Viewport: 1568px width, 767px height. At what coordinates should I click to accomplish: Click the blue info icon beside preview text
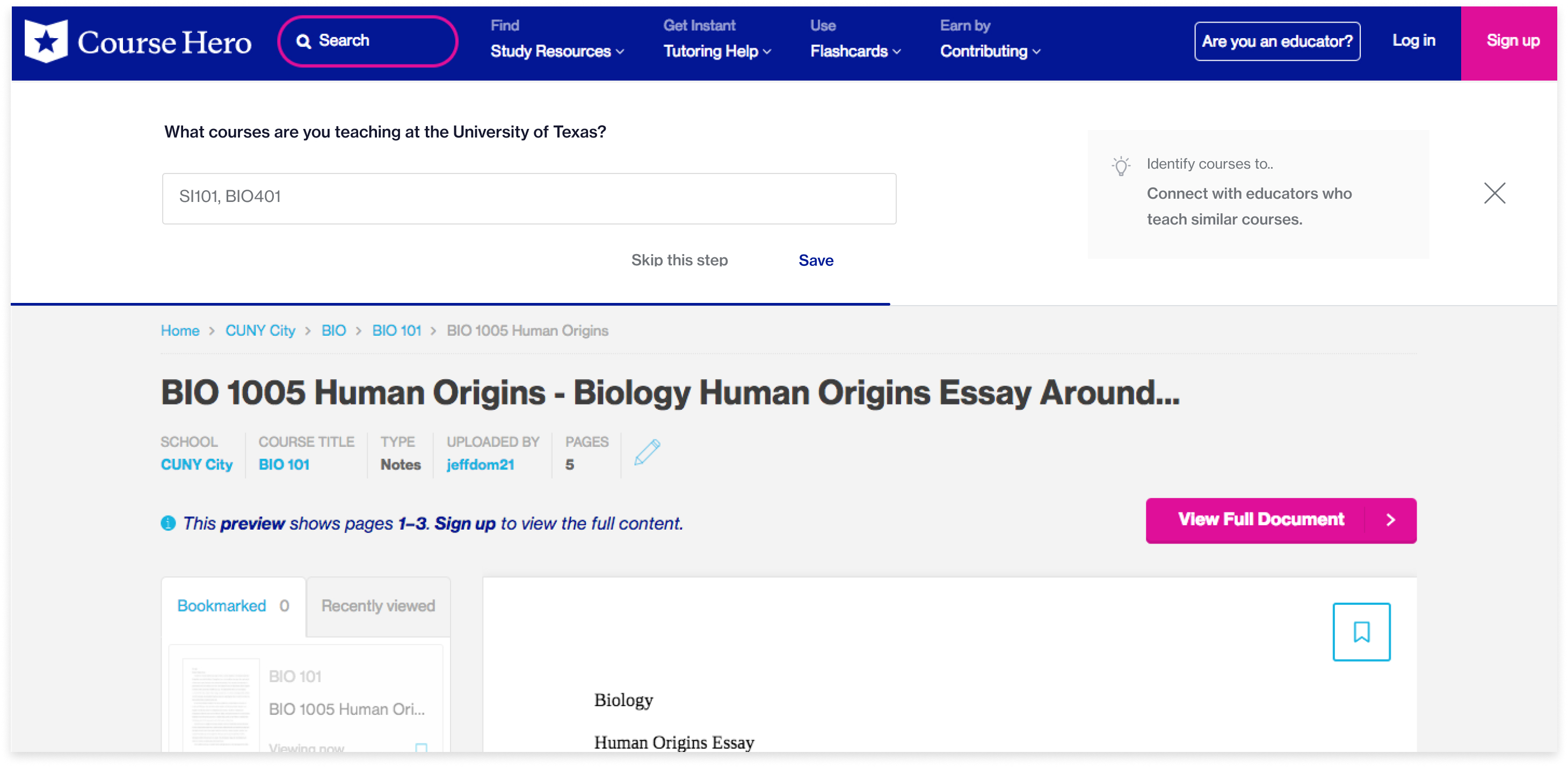point(168,523)
